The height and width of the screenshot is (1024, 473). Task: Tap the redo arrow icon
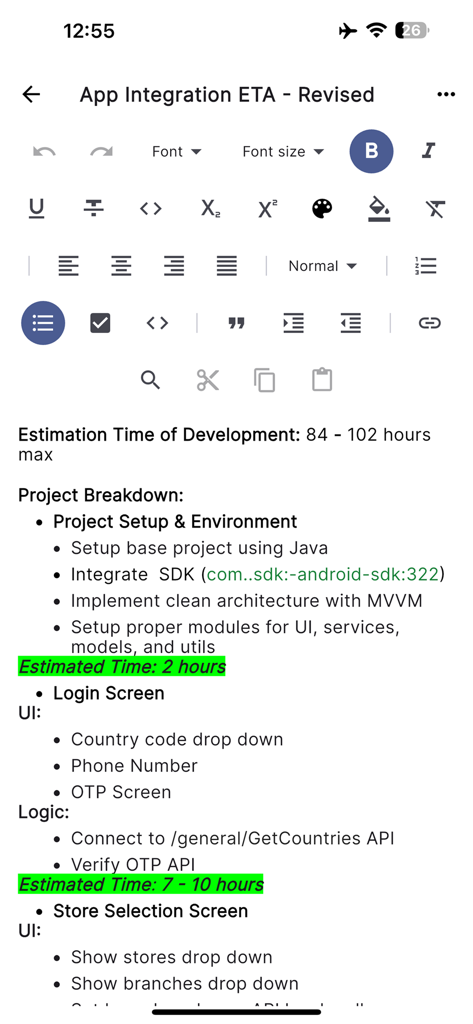tap(101, 152)
